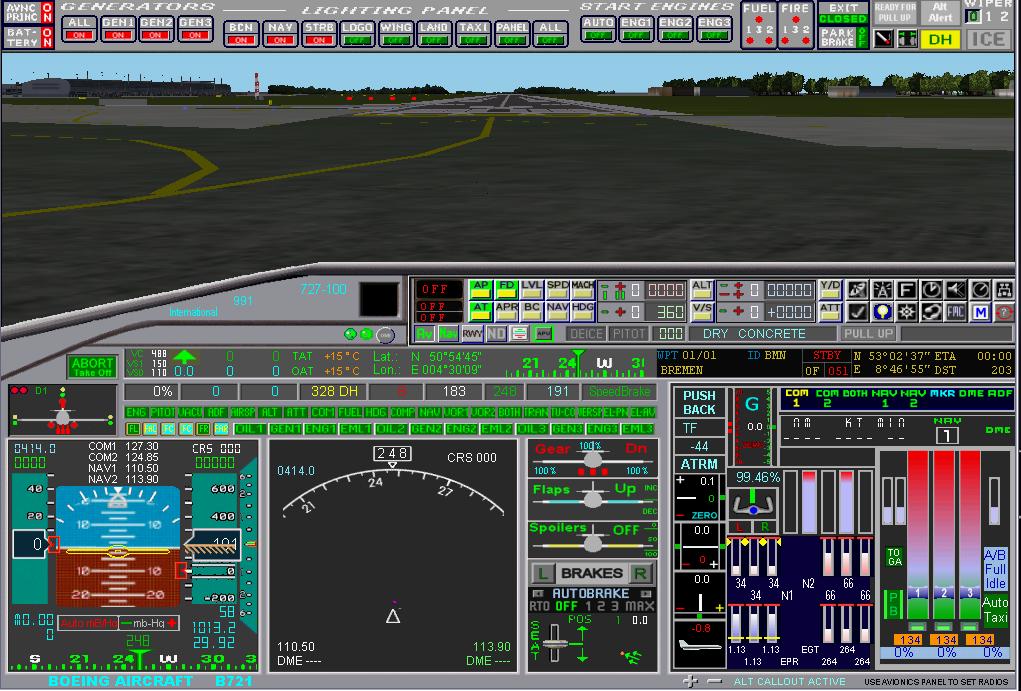Toggle the FD flight director button
1021x691 pixels.
(x=506, y=290)
